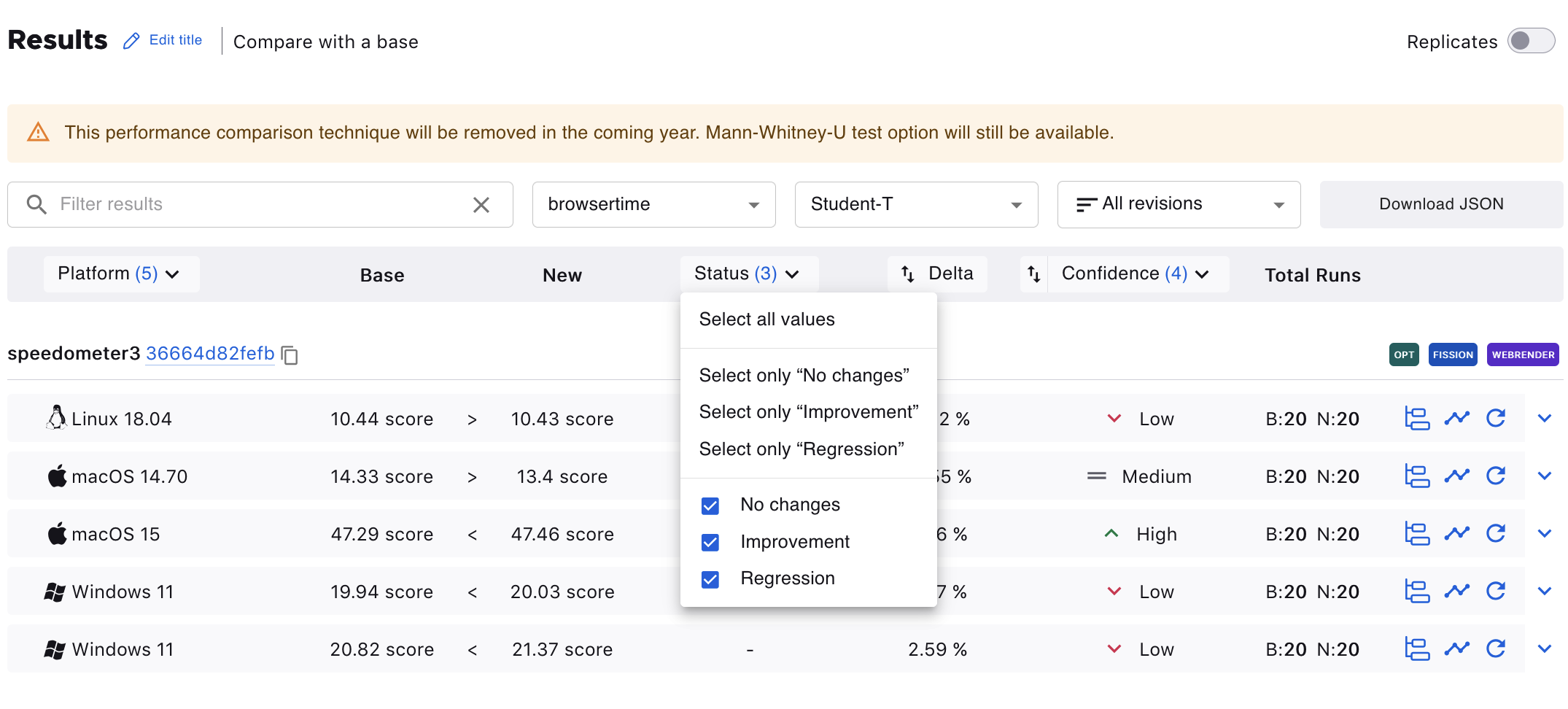
Task: Expand the last Windows 11 row chevron
Action: 1544,649
